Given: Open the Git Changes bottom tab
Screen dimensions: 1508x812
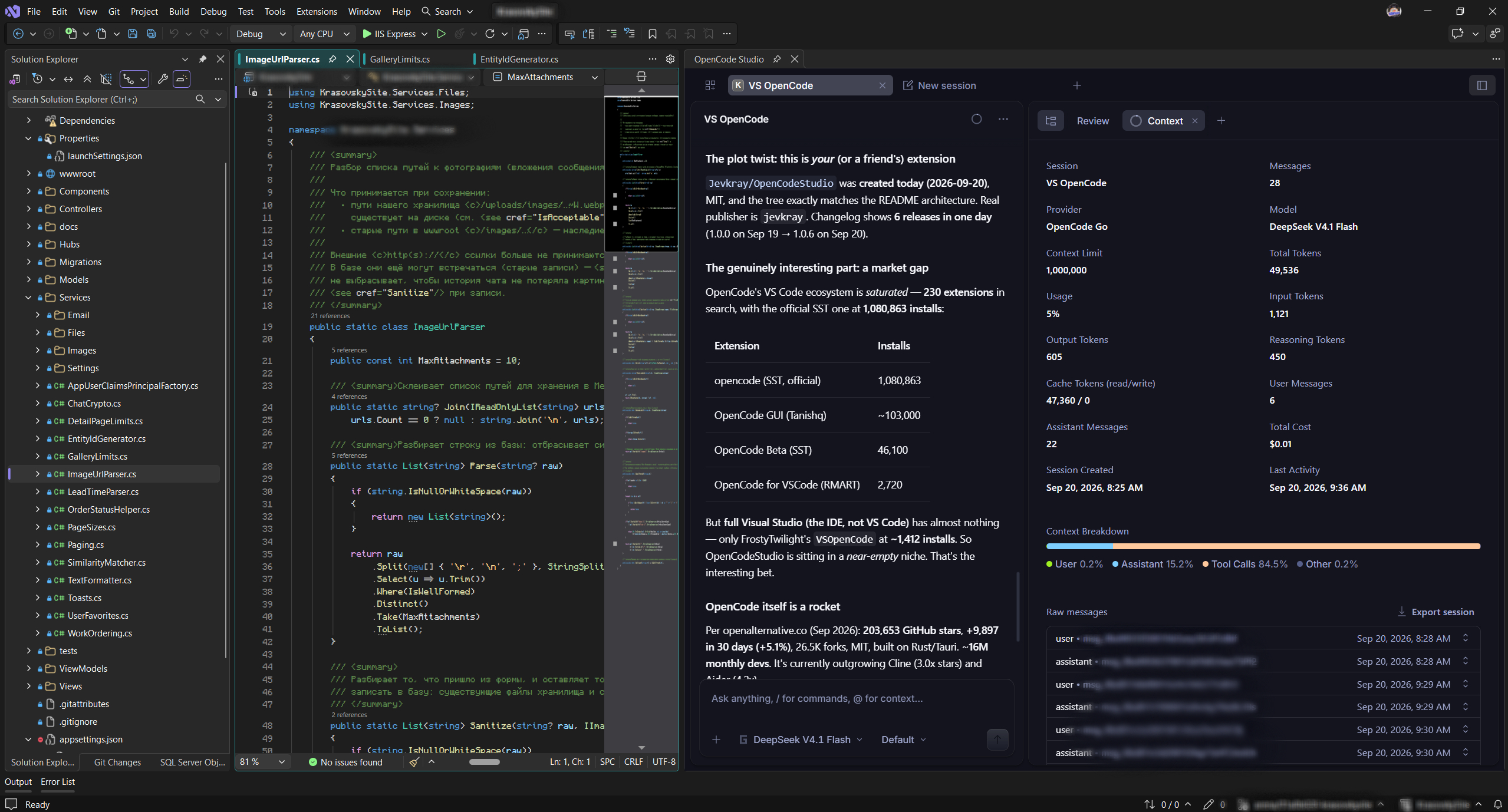Looking at the screenshot, I should (x=117, y=762).
